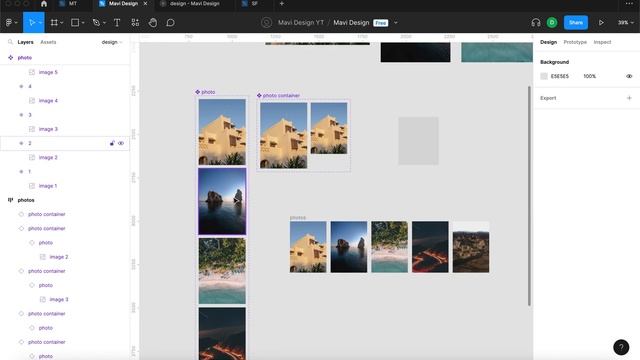Click the Background color swatch
640x360 pixels.
[544, 76]
